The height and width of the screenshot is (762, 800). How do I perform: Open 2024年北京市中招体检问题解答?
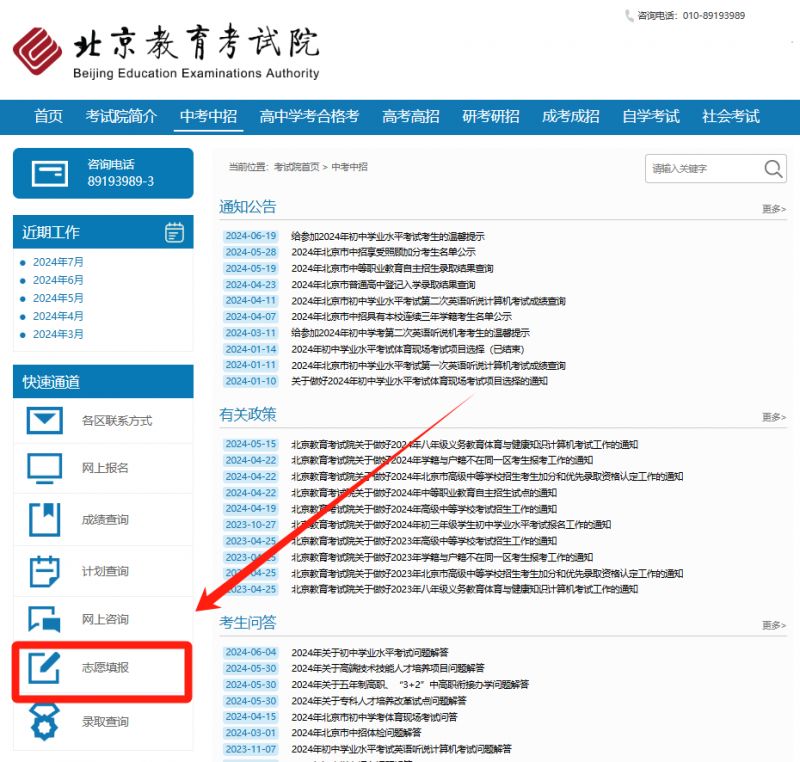(x=356, y=733)
